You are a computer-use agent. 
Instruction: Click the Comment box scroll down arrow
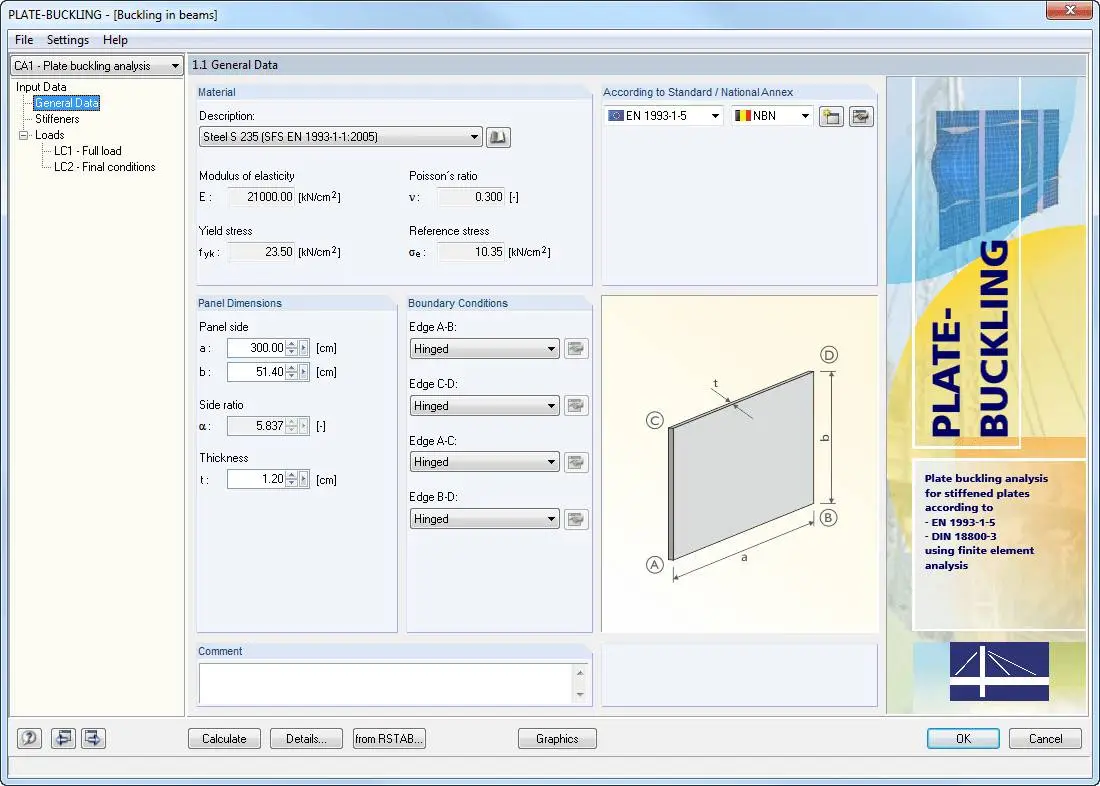click(580, 695)
